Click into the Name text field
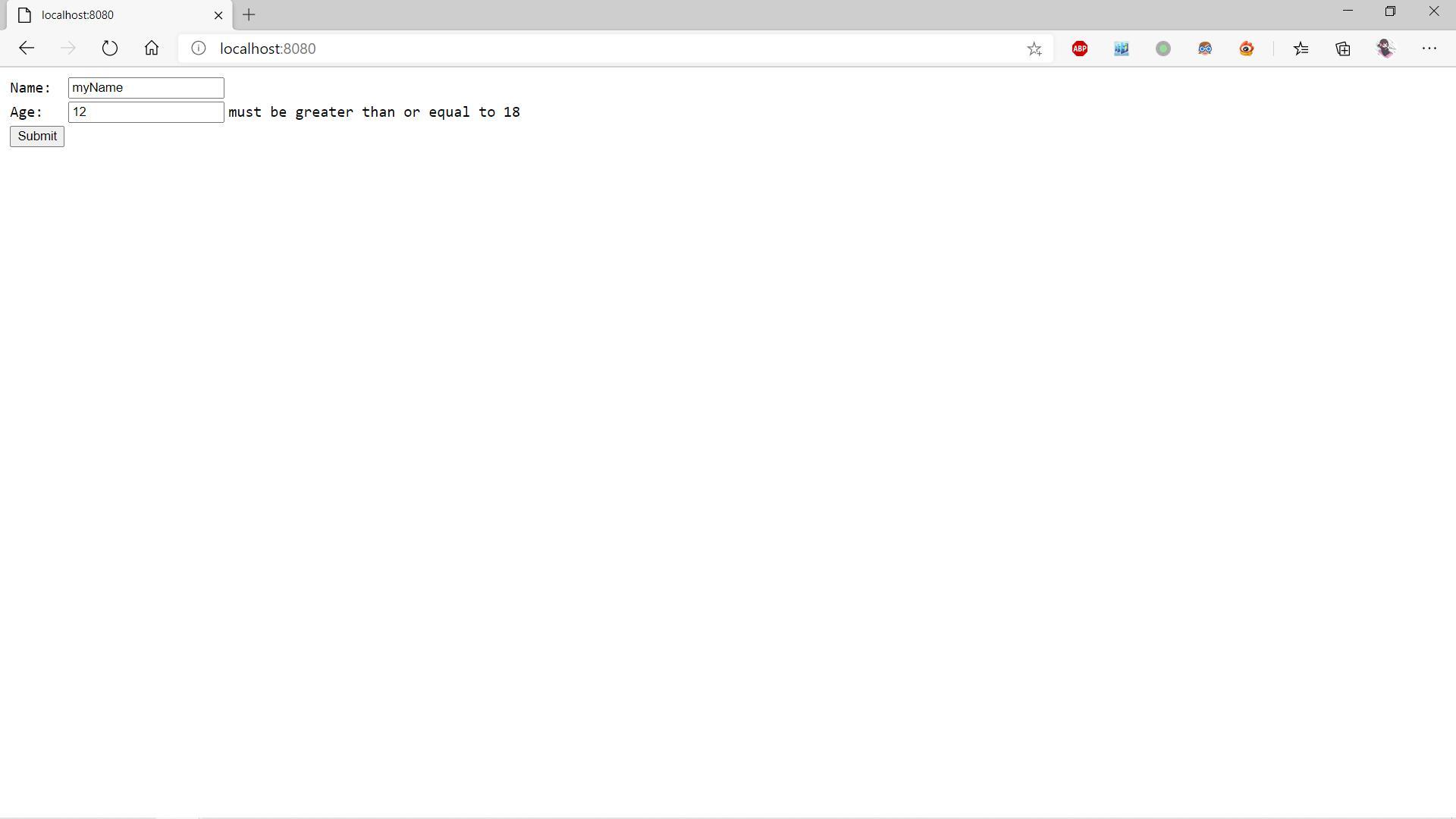The image size is (1456, 819). tap(146, 88)
